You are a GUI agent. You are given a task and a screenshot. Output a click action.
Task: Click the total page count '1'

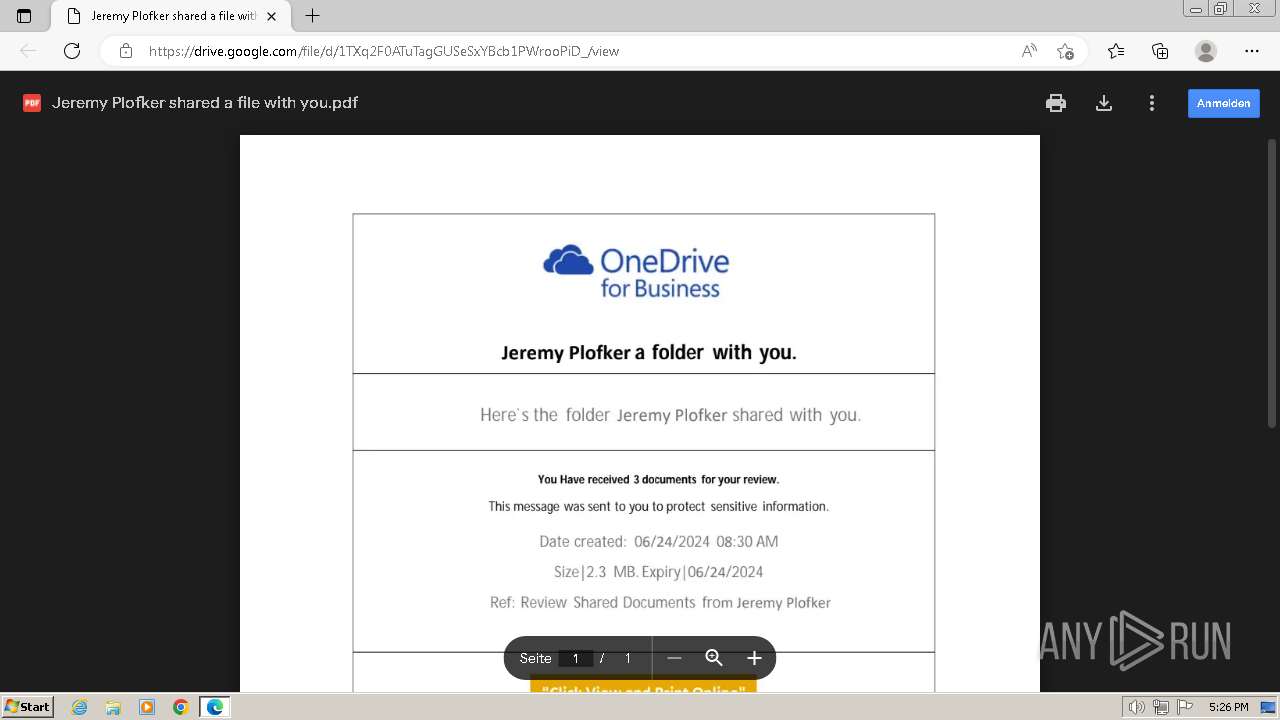pos(628,658)
